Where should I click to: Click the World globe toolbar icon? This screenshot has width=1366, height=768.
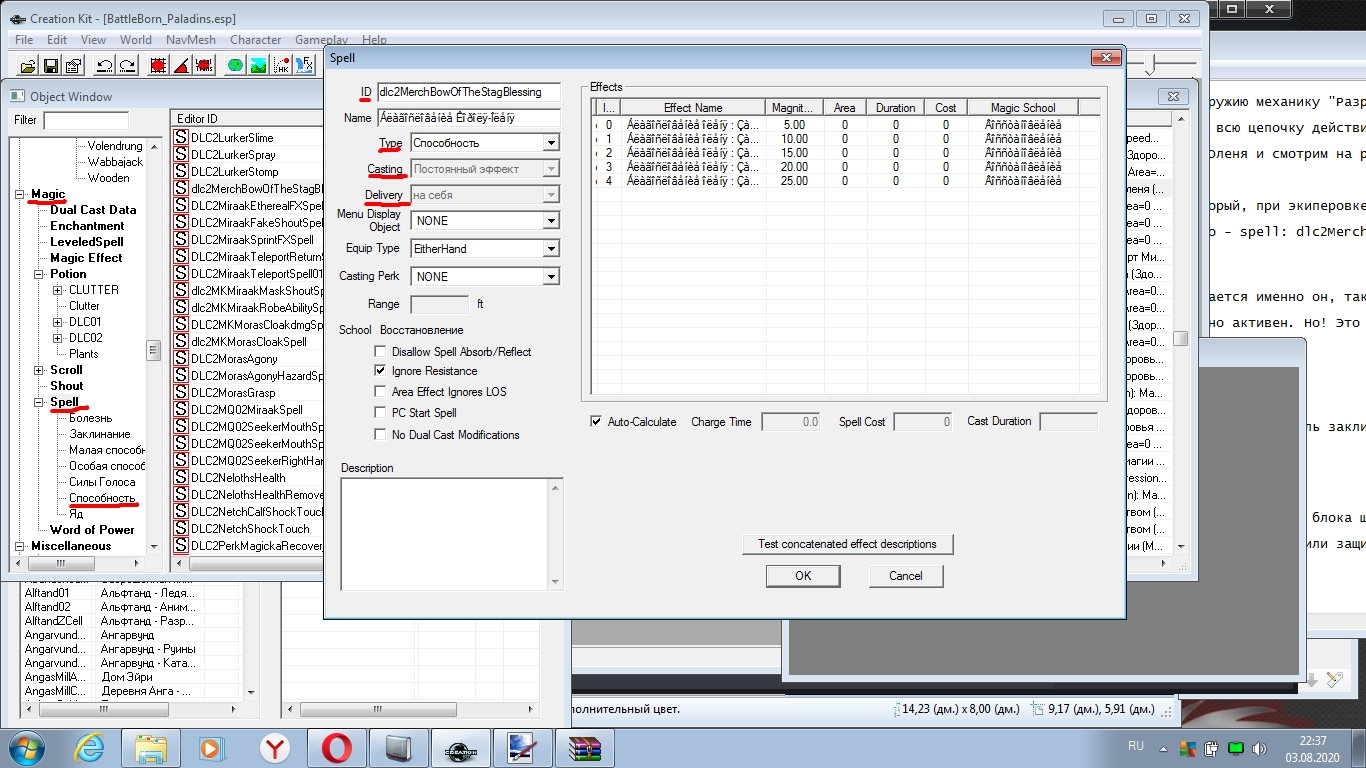(235, 66)
